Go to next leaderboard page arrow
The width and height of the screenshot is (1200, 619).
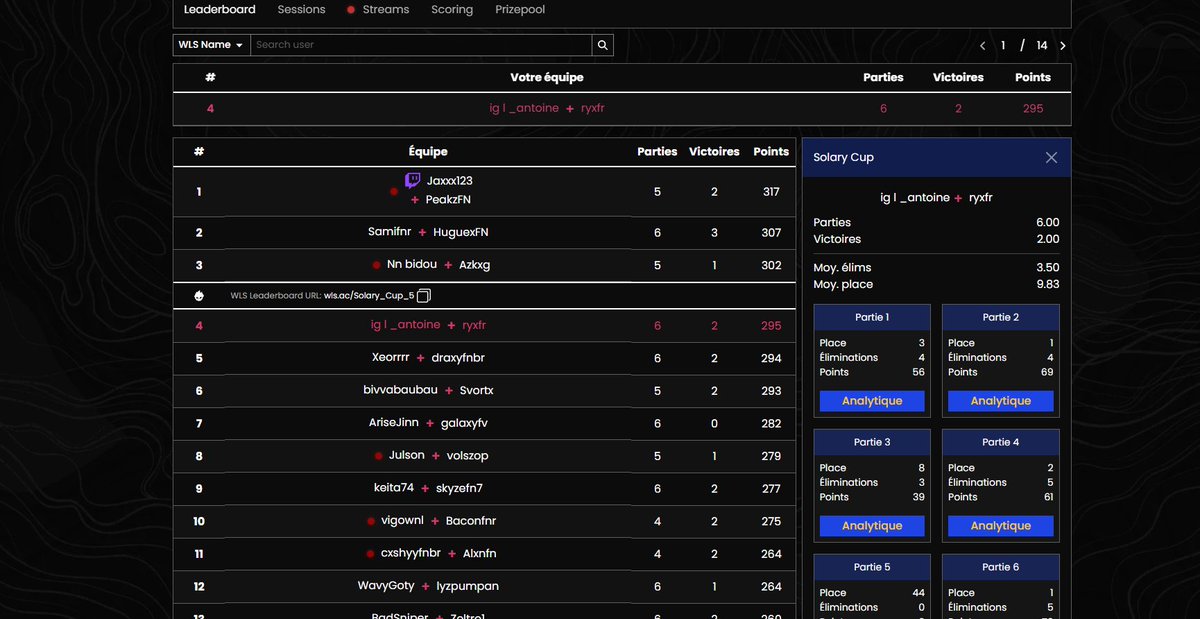[1062, 46]
